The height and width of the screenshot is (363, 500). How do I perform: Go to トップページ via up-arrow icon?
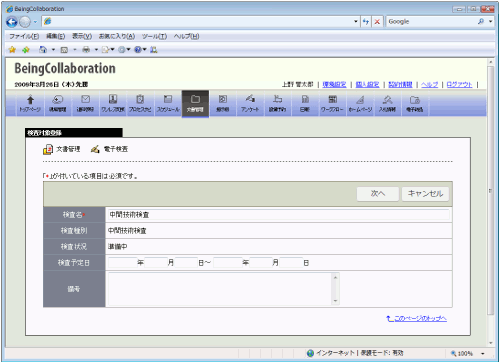[30, 104]
